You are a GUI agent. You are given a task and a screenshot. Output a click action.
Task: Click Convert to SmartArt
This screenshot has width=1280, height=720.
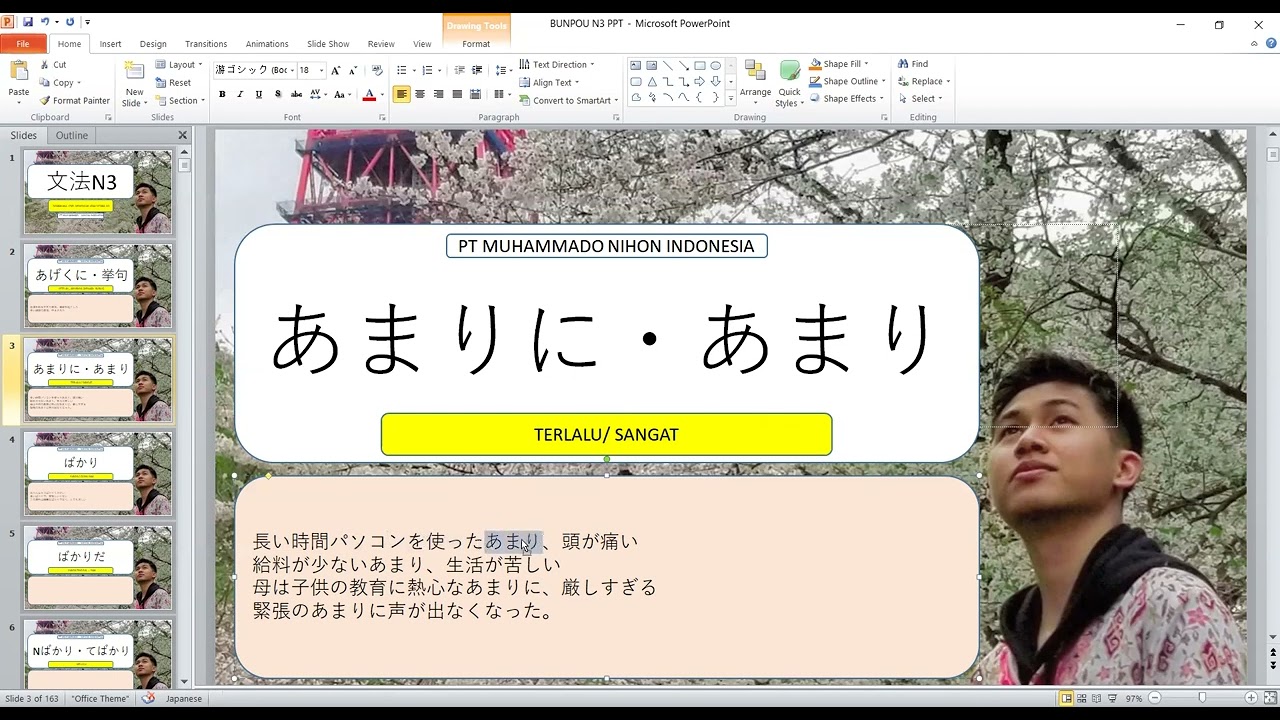click(x=568, y=100)
